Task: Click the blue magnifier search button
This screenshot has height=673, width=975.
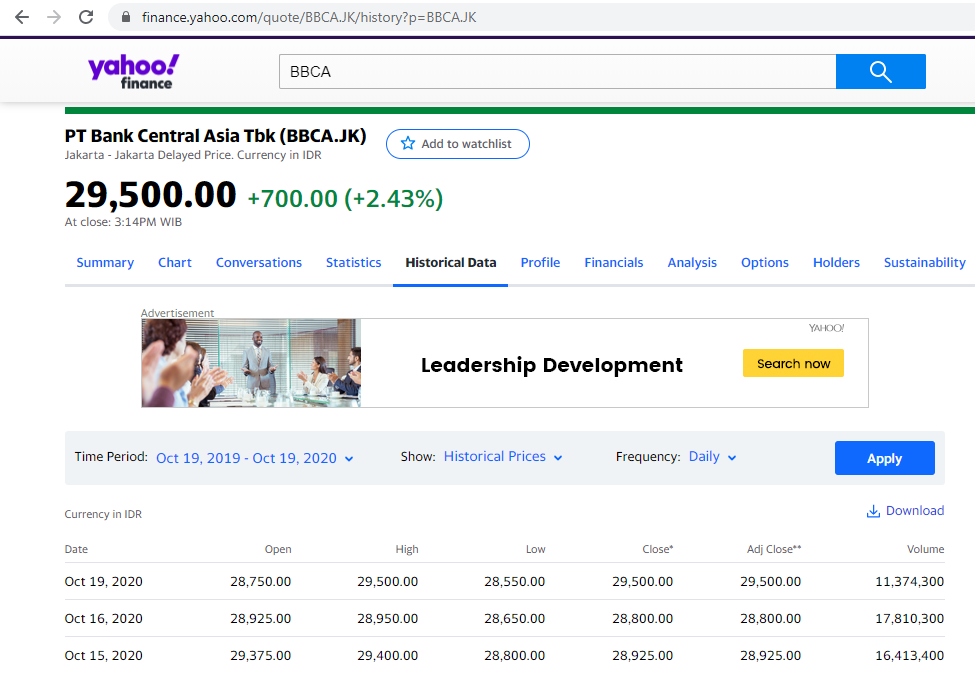Action: (x=880, y=72)
